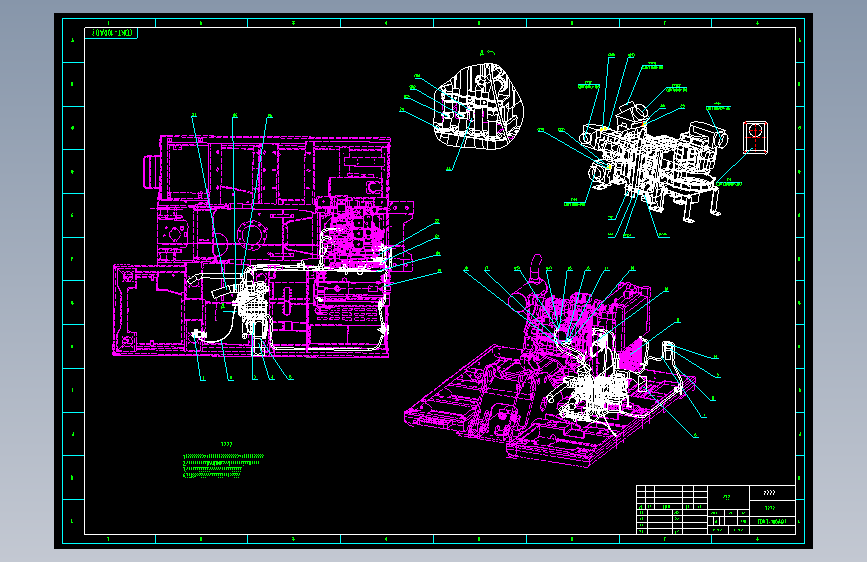The image size is (867, 562).
Task: Click the green technical notes paragraph block
Action: (223, 465)
